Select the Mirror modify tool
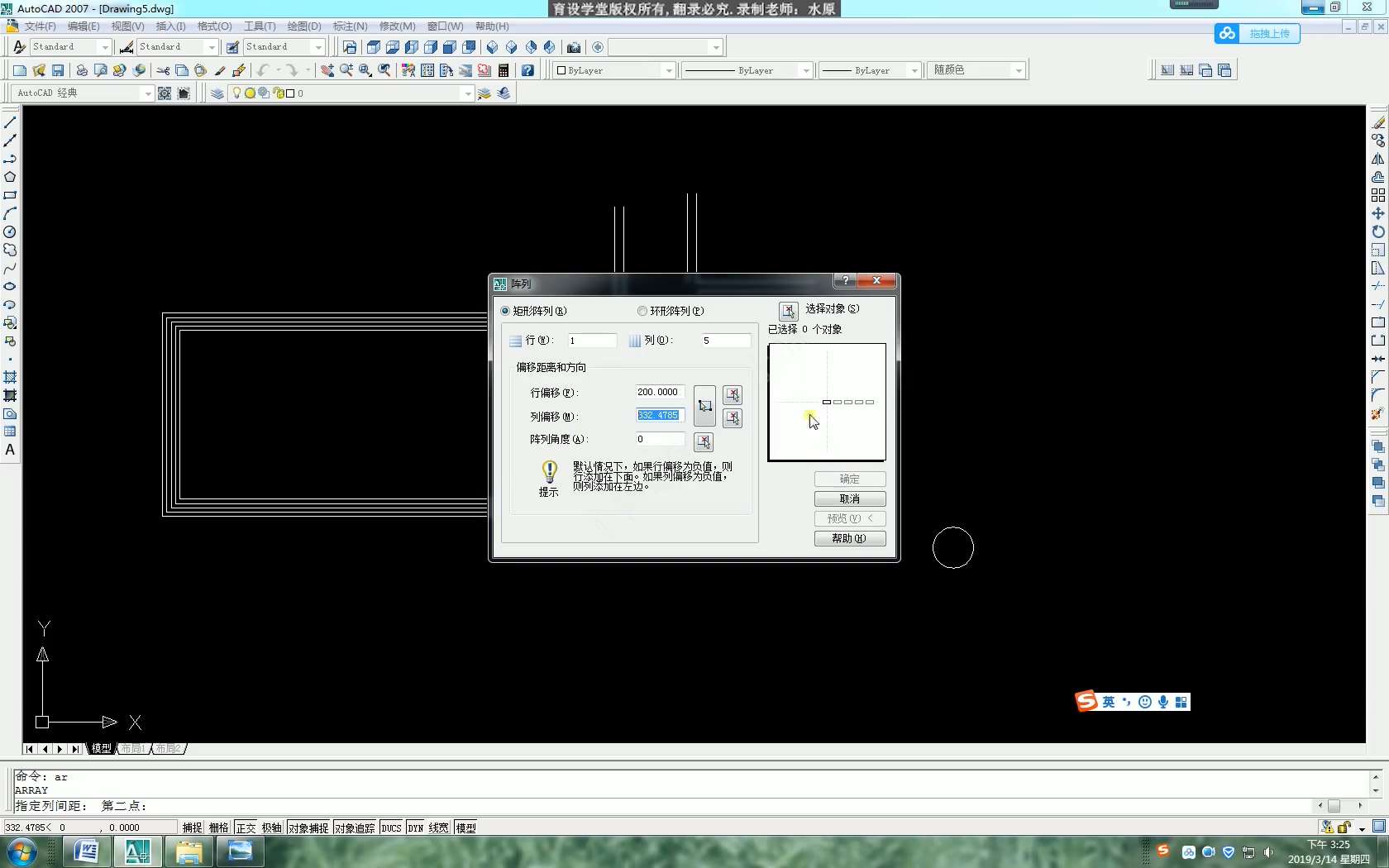This screenshot has width=1389, height=868. point(1377,159)
